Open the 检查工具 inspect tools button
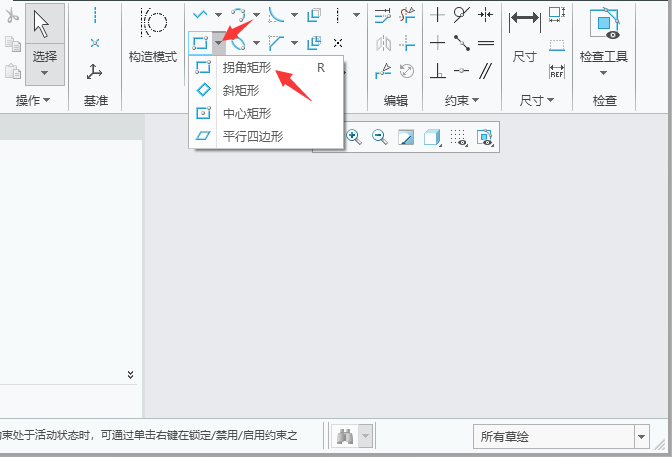This screenshot has height=457, width=672. pos(604,41)
